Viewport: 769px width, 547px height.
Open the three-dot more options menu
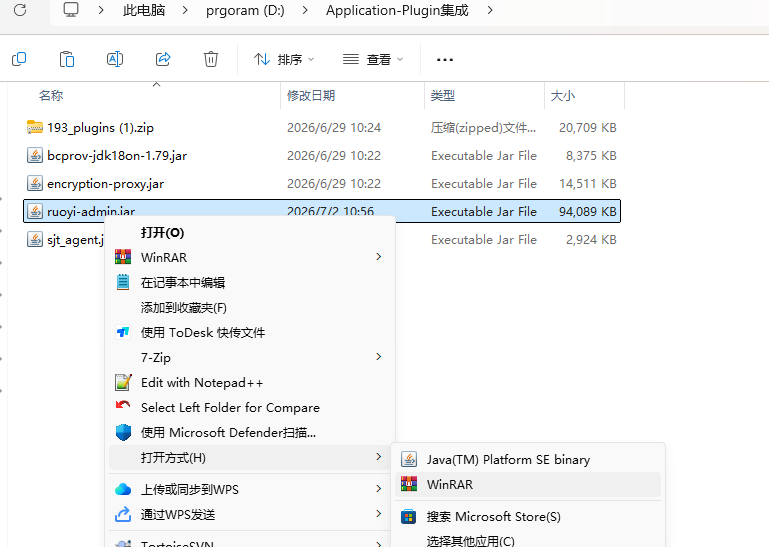[x=445, y=59]
